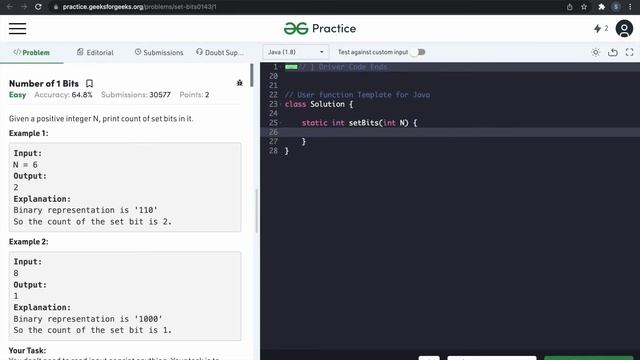This screenshot has height=360, width=640.
Task: Go forward in browser history
Action: [24, 7]
